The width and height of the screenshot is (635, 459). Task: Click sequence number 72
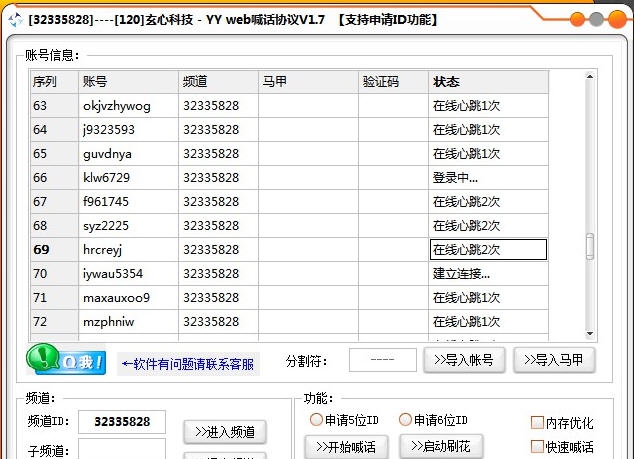[40, 321]
